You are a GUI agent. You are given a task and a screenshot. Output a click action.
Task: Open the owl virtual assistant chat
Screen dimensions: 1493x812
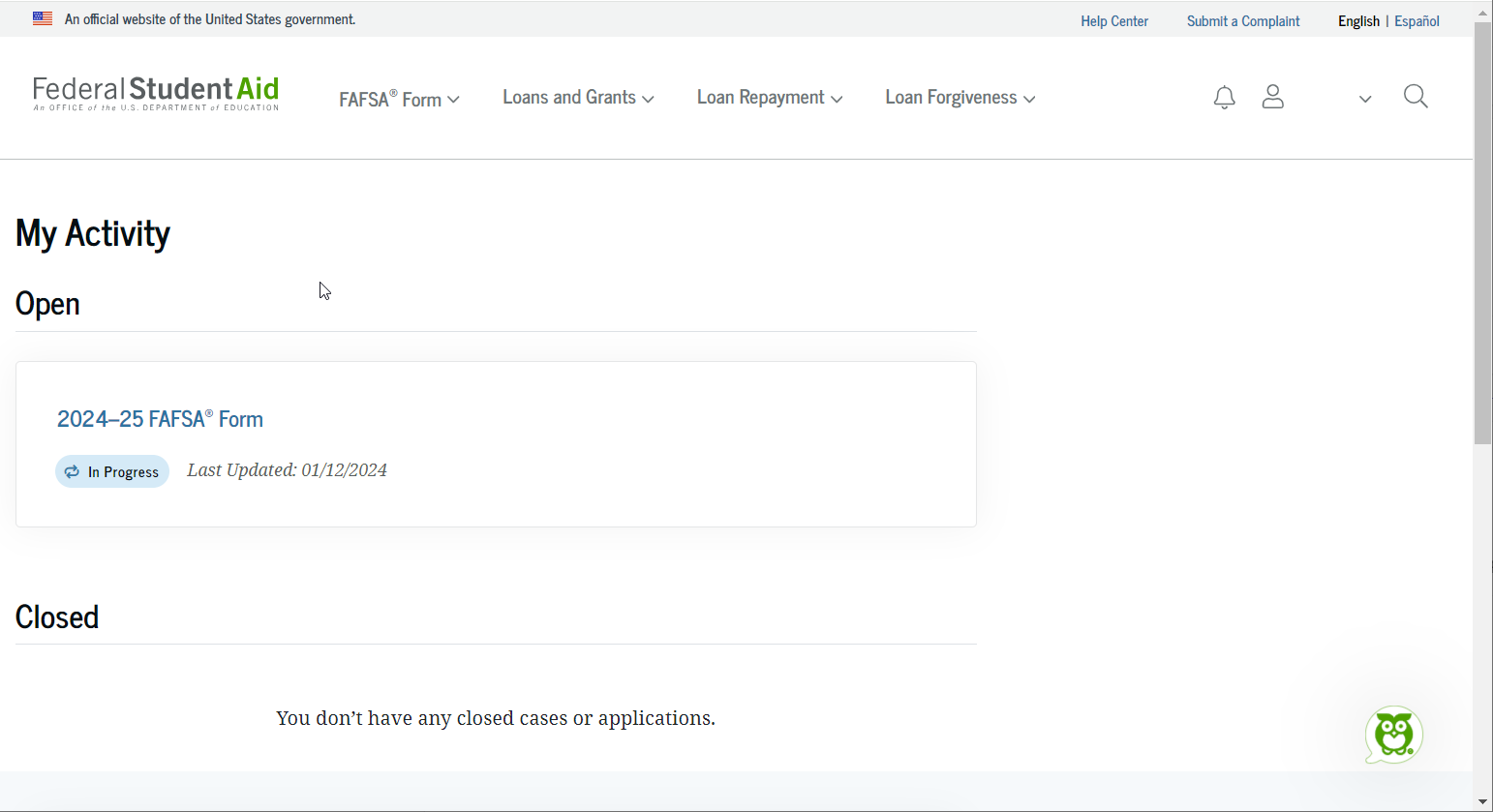tap(1394, 735)
